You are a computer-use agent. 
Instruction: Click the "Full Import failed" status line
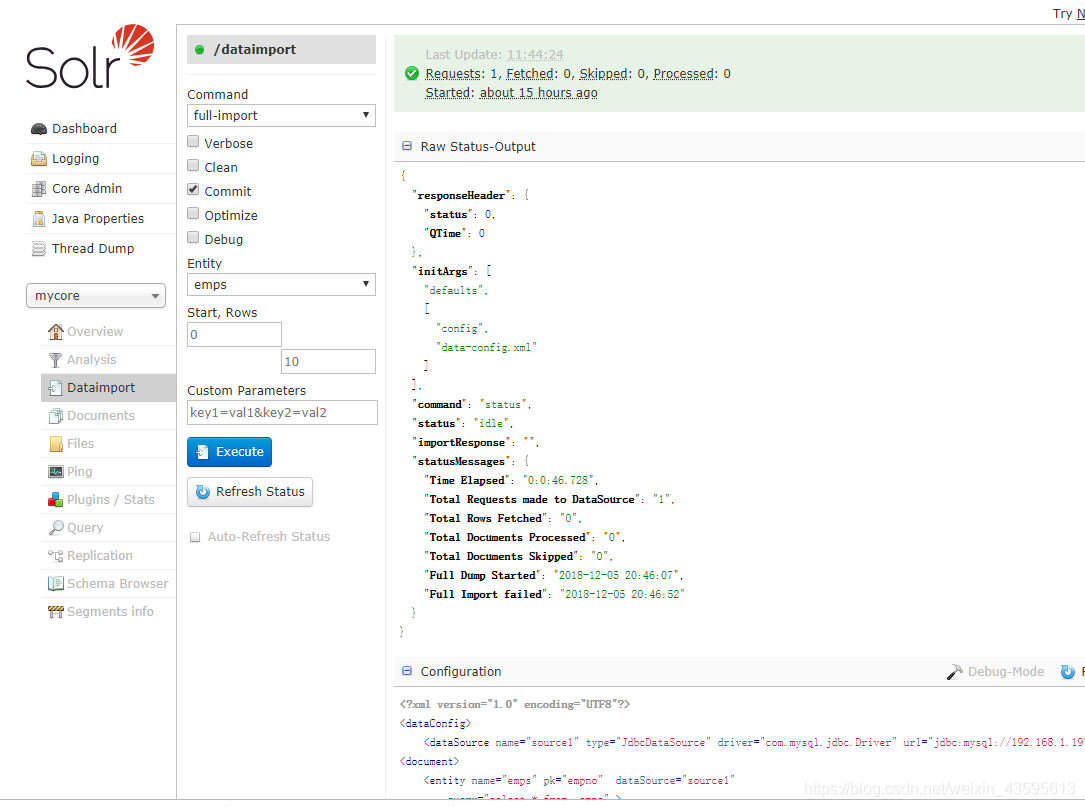click(554, 595)
